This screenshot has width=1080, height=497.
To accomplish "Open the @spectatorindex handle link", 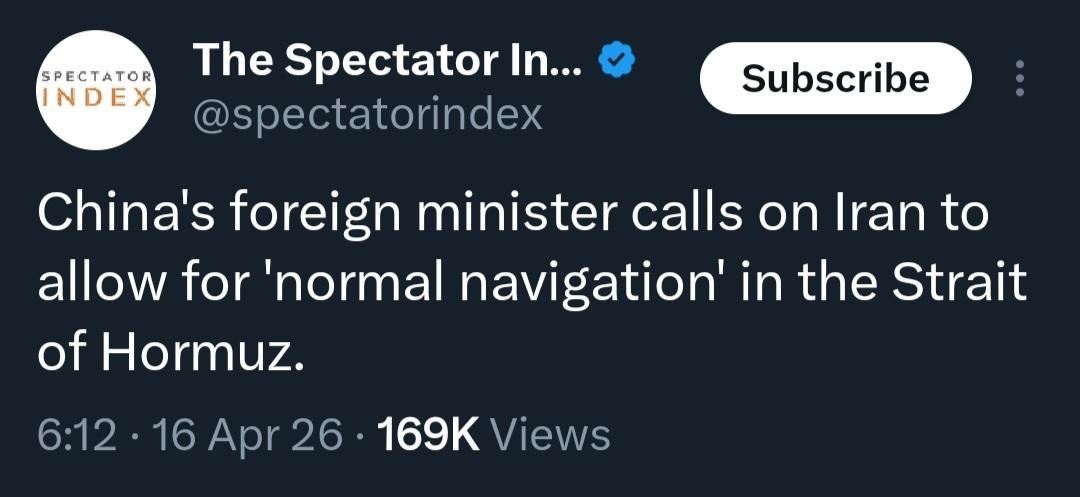I will pos(368,115).
